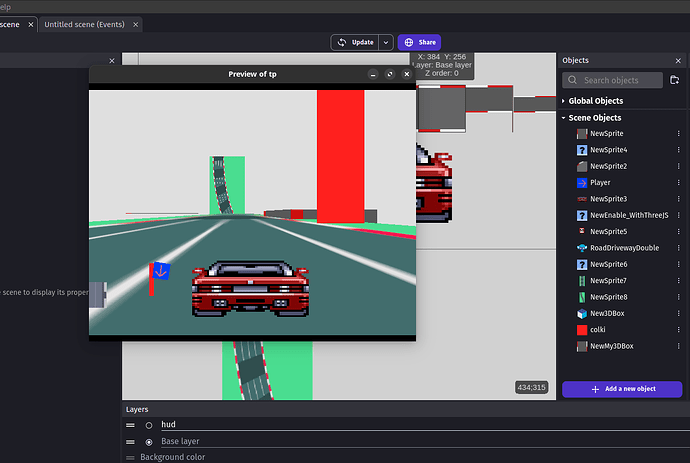Open options menu for New3DBox

(678, 313)
